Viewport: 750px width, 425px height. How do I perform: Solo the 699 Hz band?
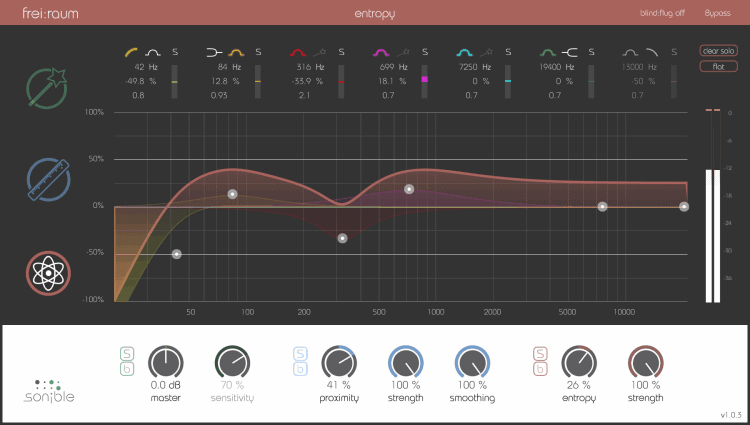tap(425, 52)
